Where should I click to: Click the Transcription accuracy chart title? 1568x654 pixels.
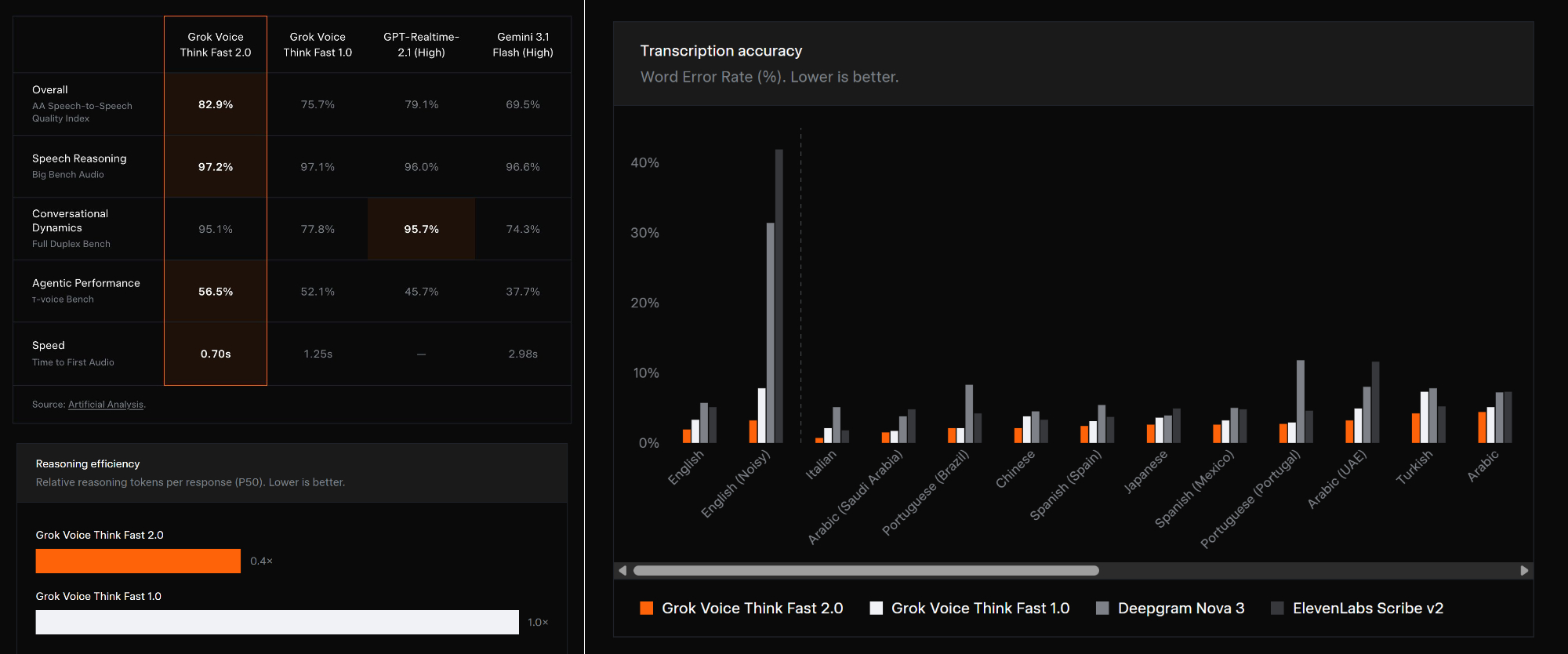[x=721, y=51]
